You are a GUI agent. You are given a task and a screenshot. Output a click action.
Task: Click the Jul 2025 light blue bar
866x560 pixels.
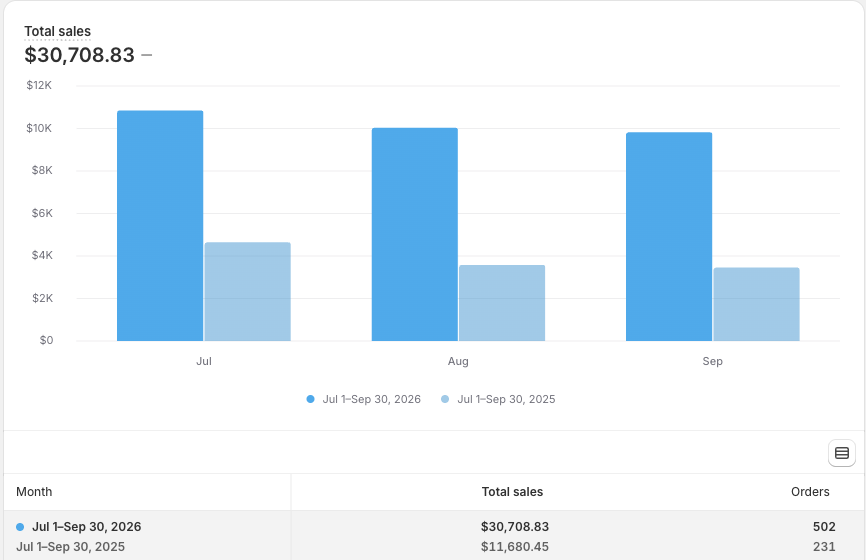click(x=247, y=292)
